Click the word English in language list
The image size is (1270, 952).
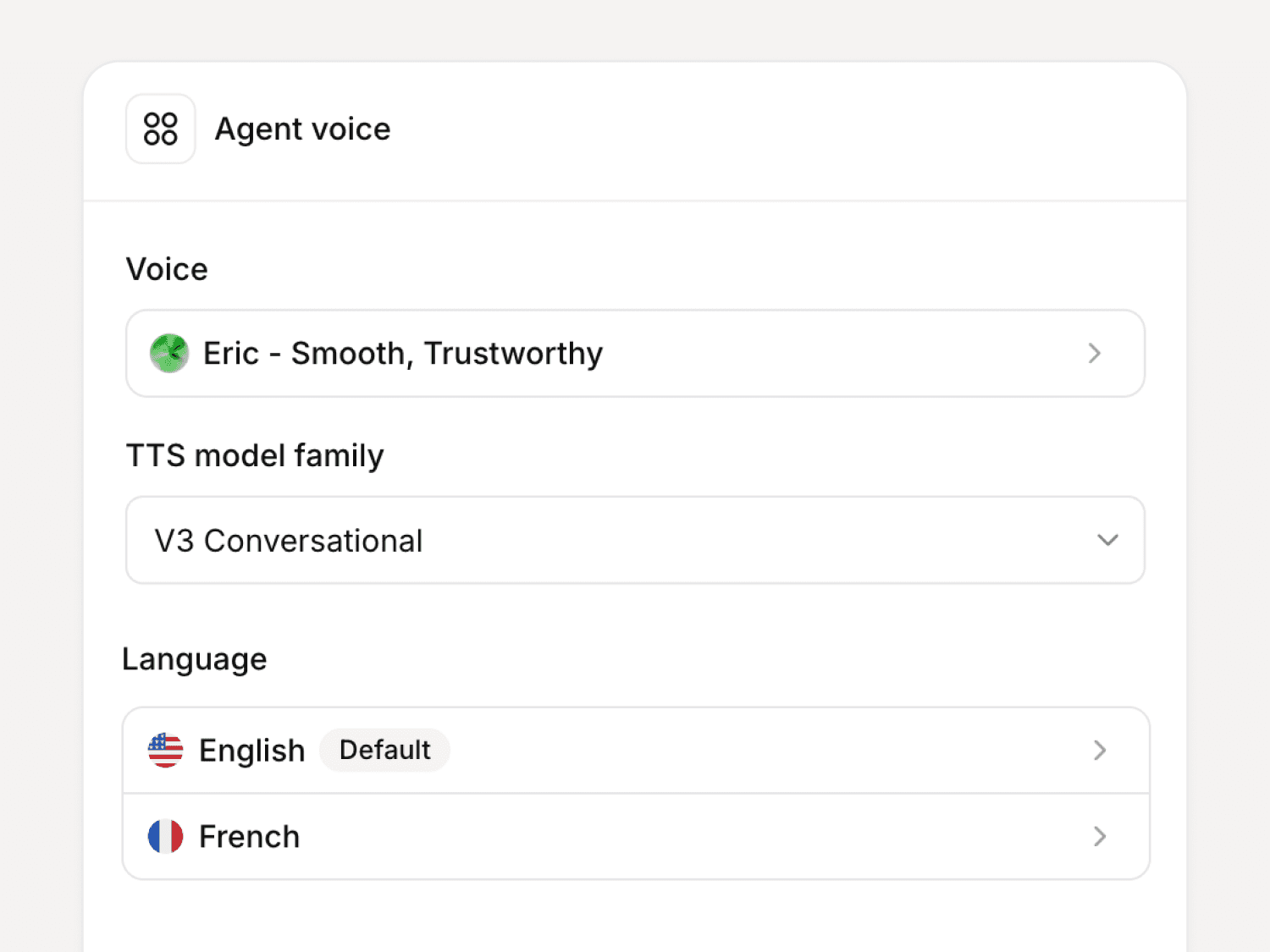[x=251, y=751]
